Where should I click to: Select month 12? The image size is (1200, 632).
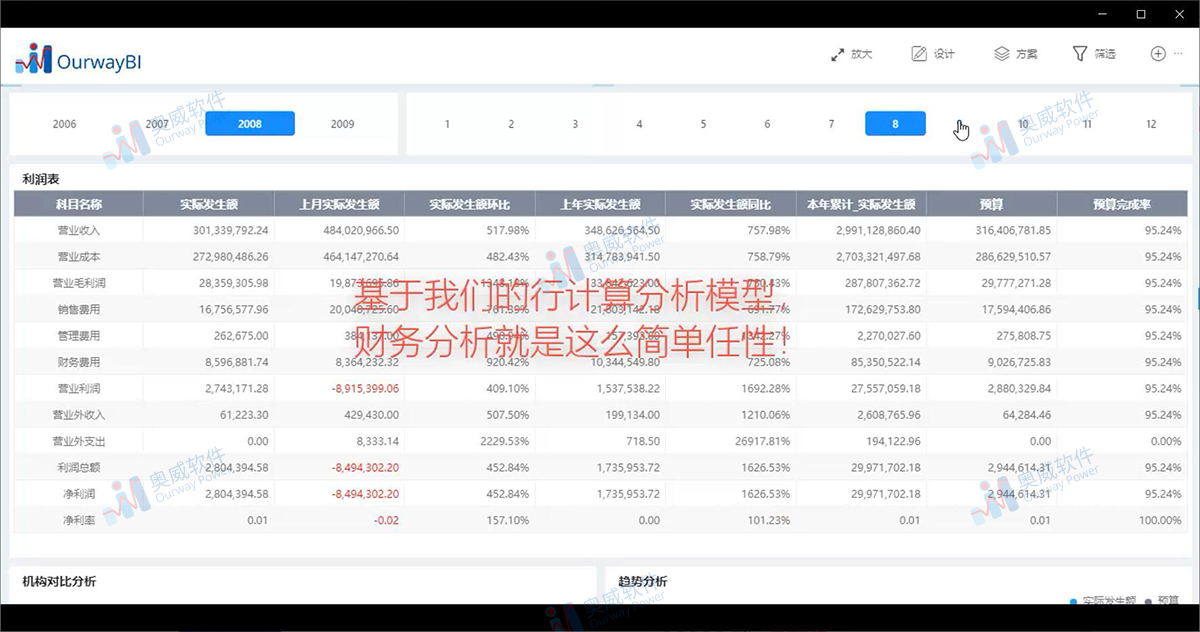[1151, 124]
